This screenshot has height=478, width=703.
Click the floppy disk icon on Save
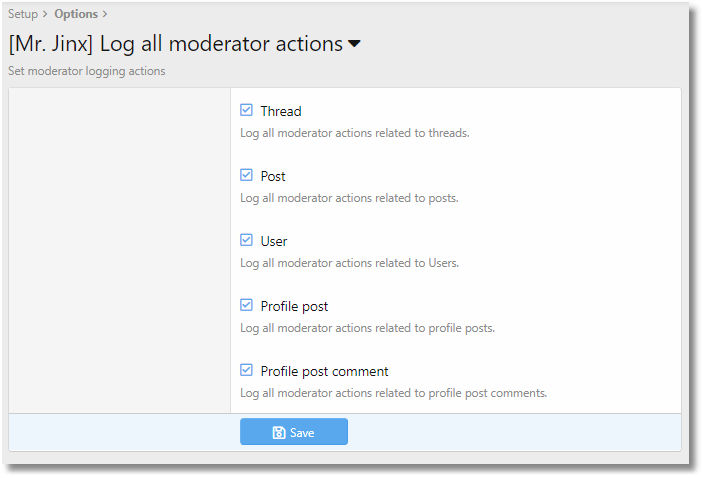(x=279, y=433)
